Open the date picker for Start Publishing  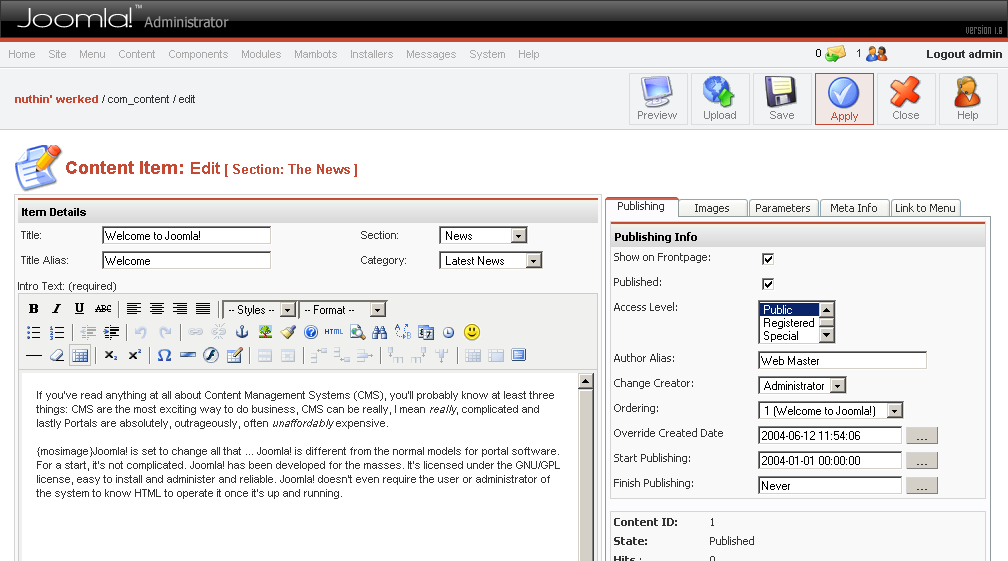point(922,461)
